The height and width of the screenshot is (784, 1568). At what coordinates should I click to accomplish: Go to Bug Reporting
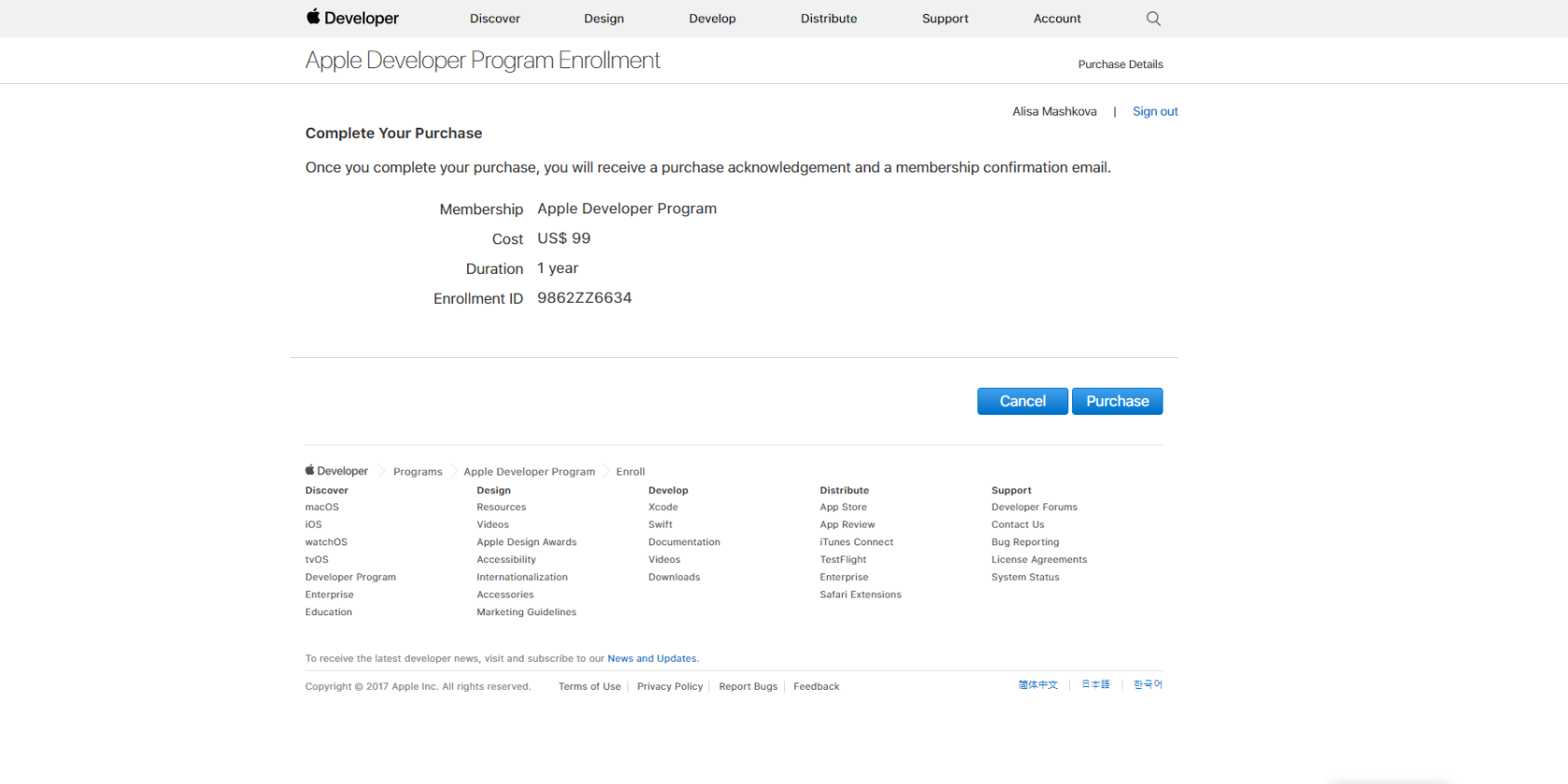(x=1025, y=543)
